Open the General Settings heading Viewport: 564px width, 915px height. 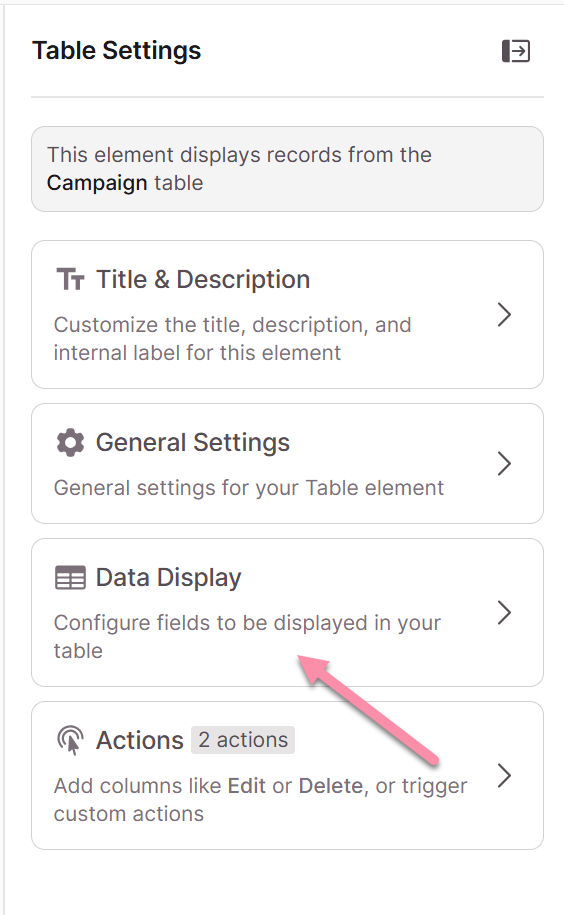click(x=193, y=442)
